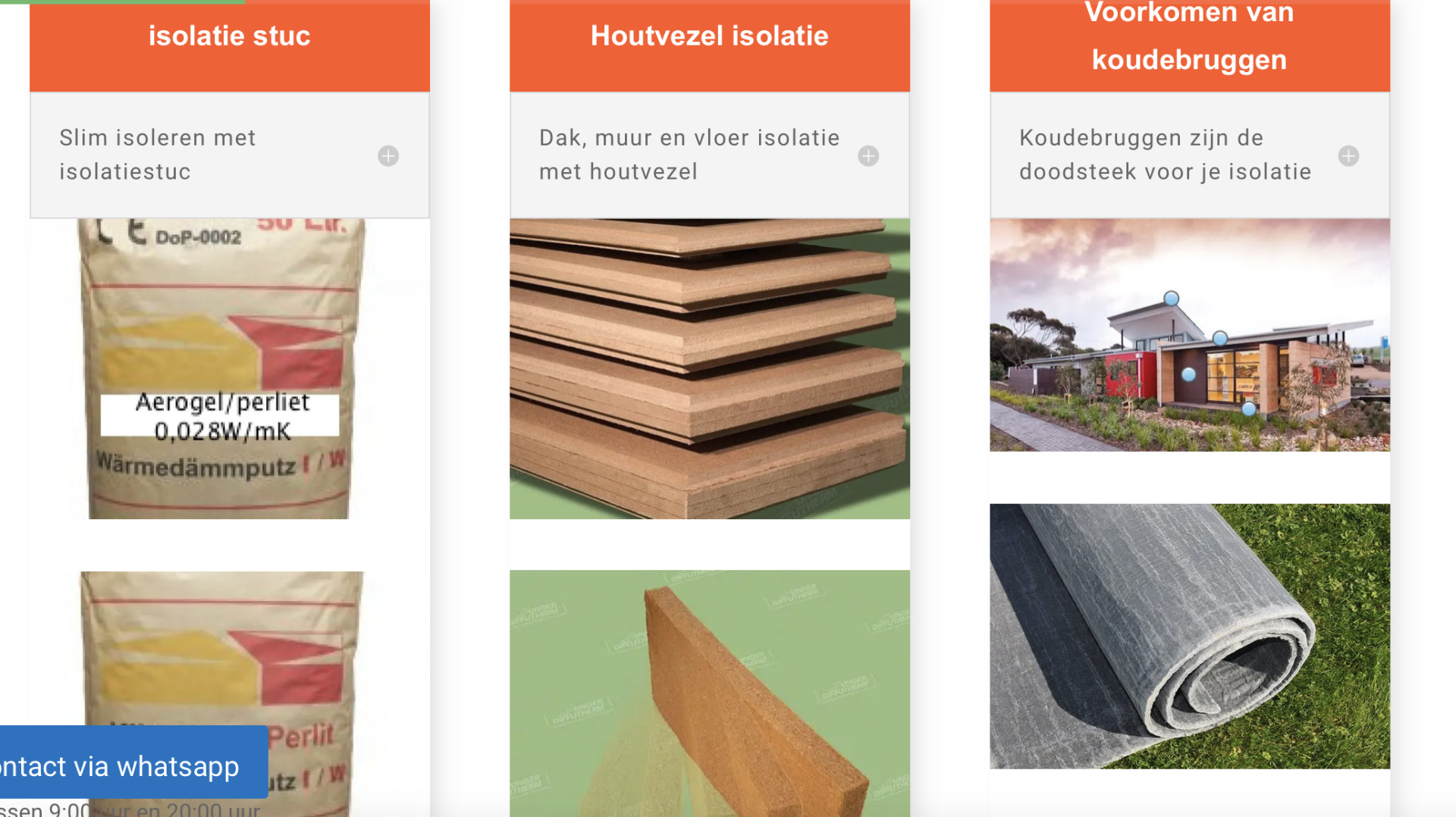
Task: Click the blue hotspot on the house wall near red facade
Action: click(x=1188, y=374)
